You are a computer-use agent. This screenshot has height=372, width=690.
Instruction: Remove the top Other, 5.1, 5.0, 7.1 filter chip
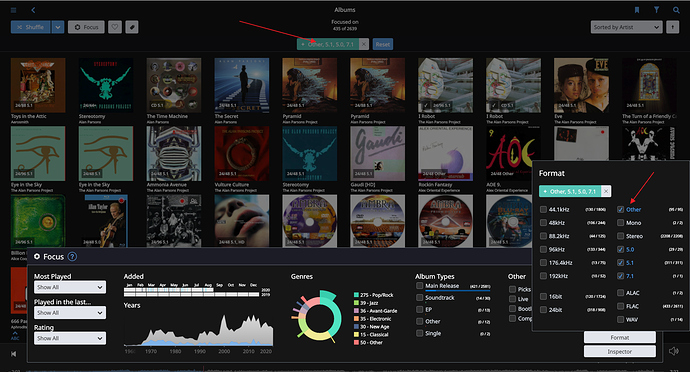click(363, 44)
